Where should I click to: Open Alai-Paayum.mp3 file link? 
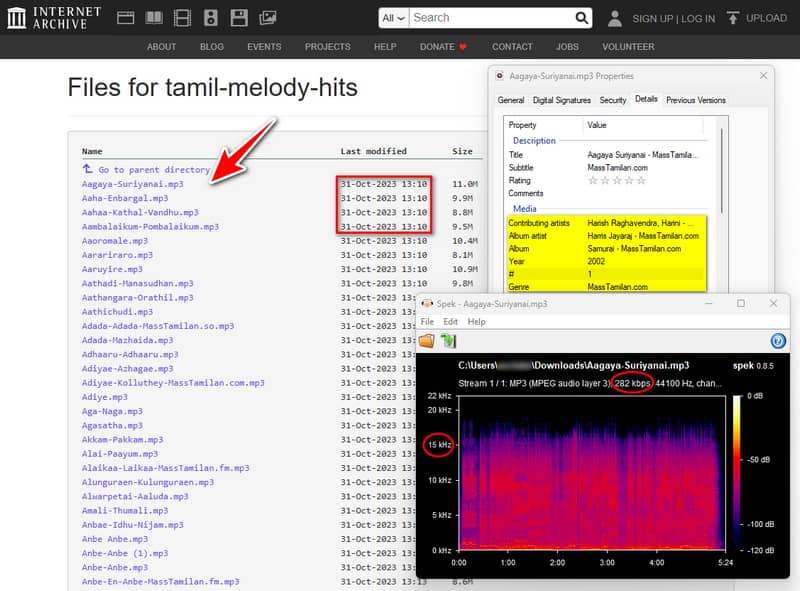pyautogui.click(x=120, y=454)
